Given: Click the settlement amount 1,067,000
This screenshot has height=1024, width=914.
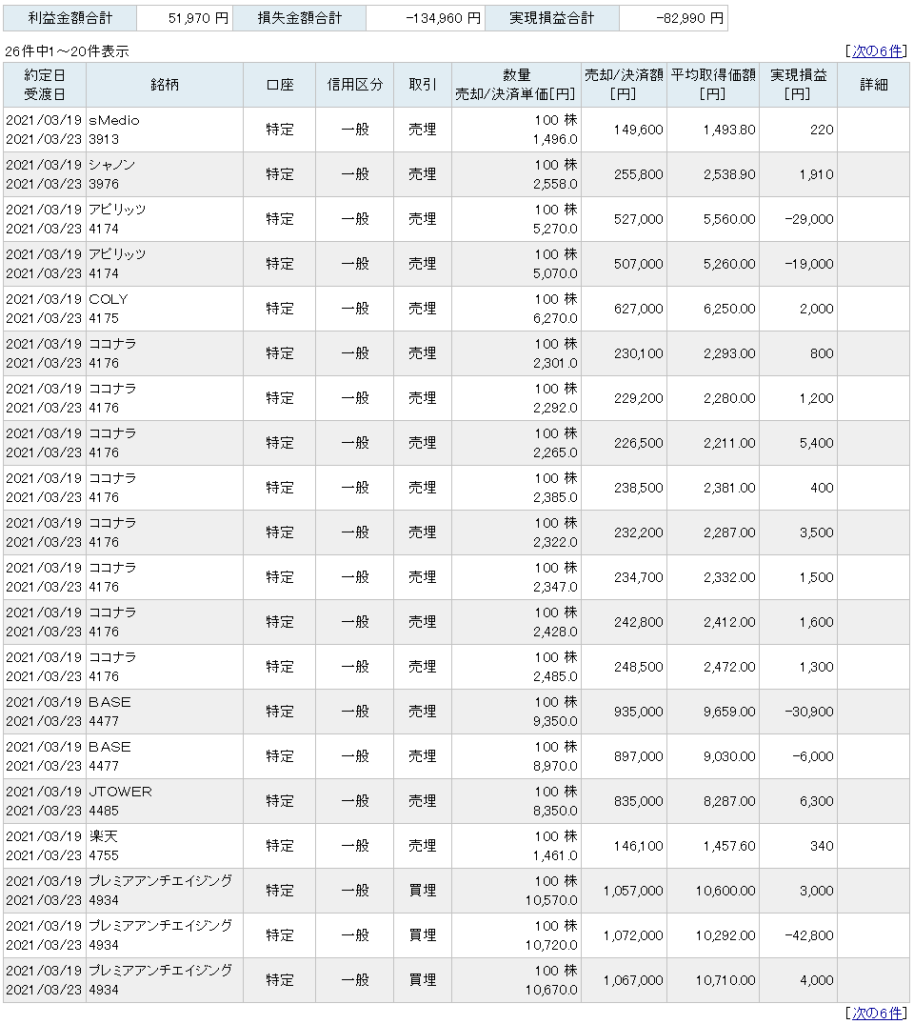Looking at the screenshot, I should pyautogui.click(x=633, y=980).
